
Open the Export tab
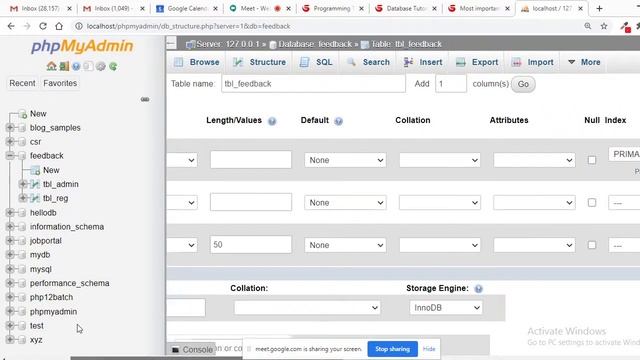click(477, 62)
